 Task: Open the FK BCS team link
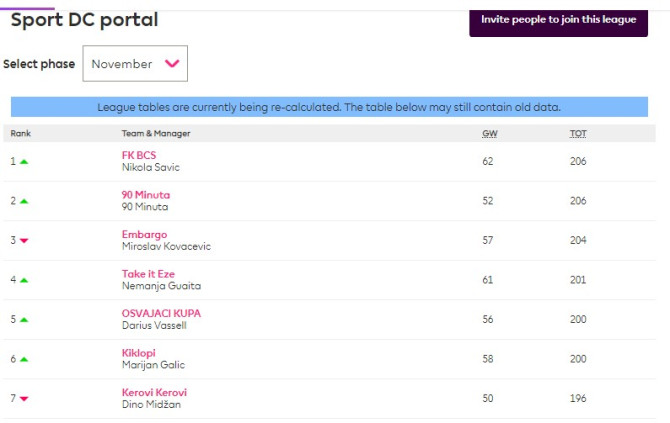[139, 155]
